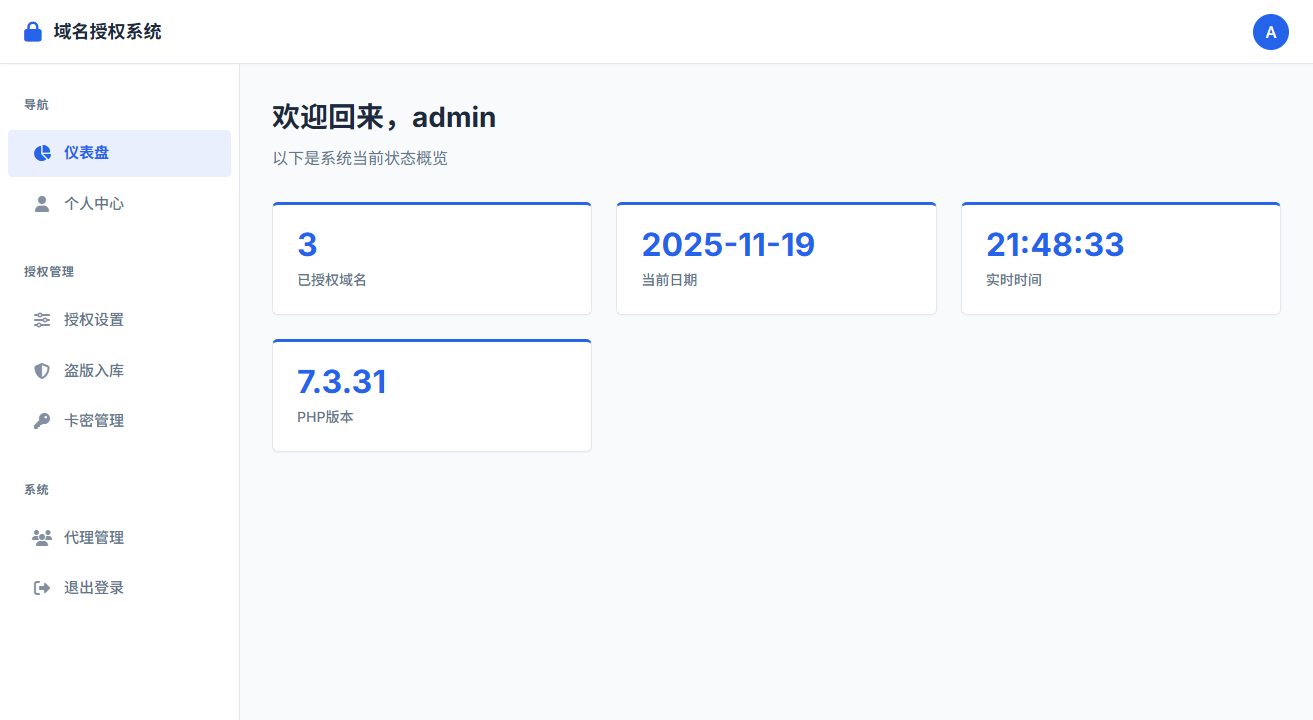Go to the 代理管理 text label
Viewport: 1313px width, 720px height.
click(94, 538)
